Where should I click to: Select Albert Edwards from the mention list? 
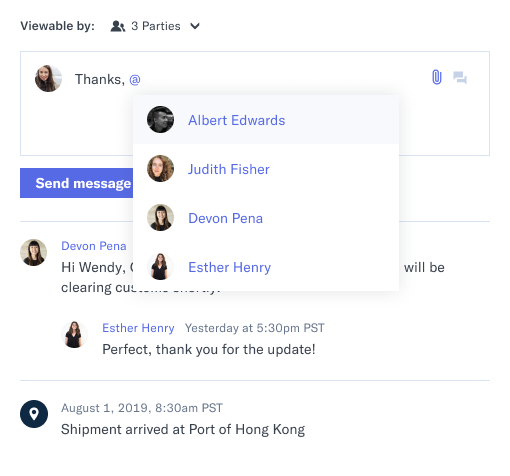click(x=266, y=120)
